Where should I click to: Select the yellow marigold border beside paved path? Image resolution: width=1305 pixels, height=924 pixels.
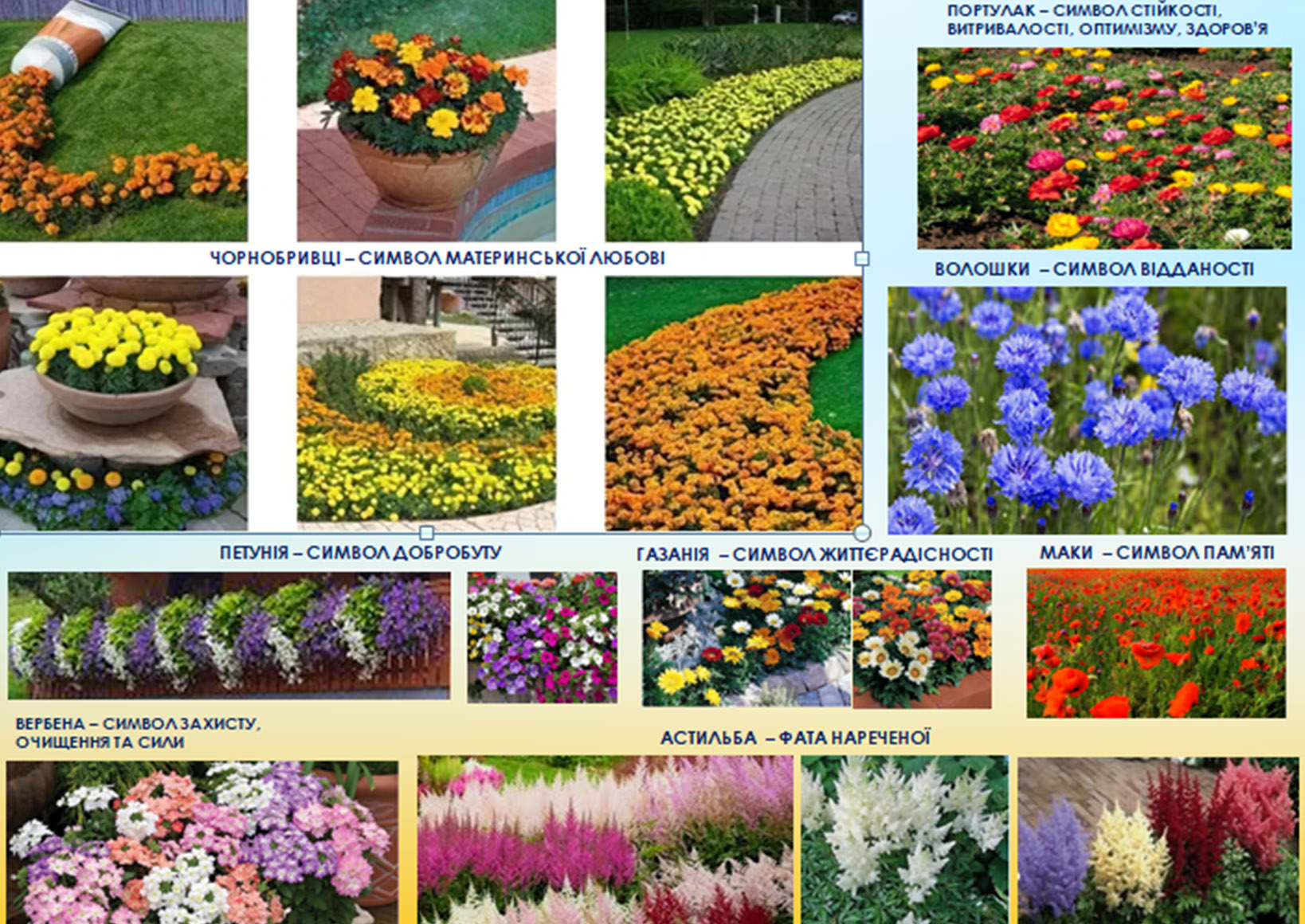tap(733, 120)
